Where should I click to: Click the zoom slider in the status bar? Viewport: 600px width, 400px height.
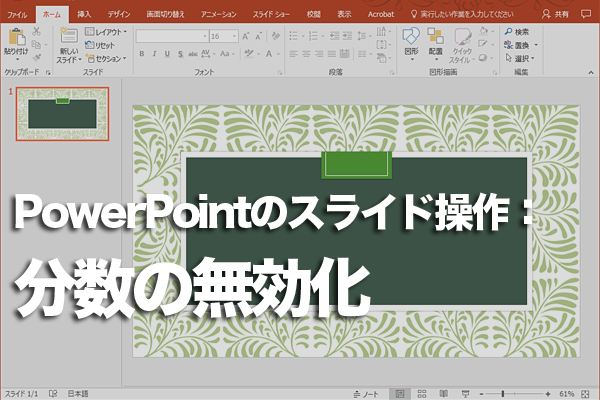[515, 394]
